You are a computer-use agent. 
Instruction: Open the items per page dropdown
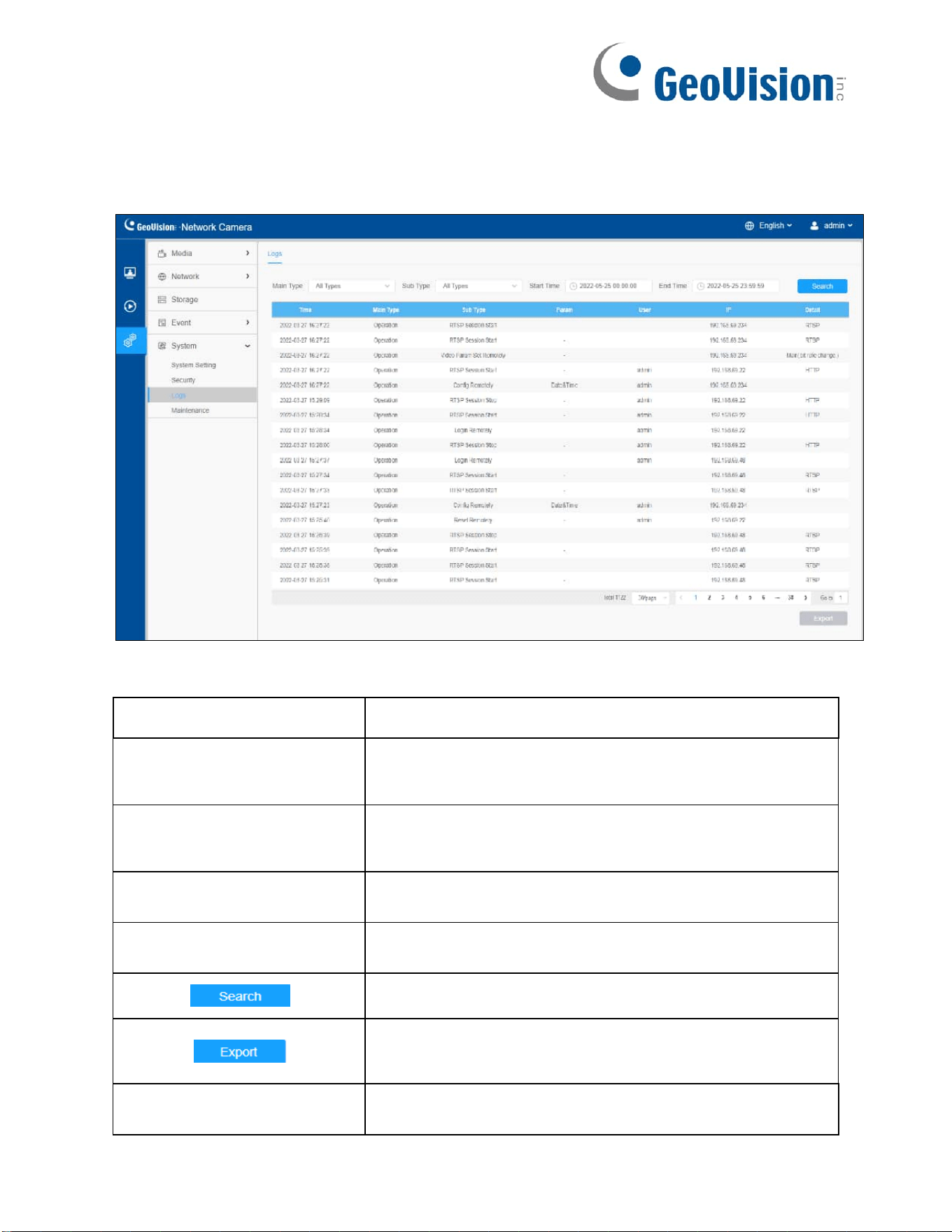(651, 598)
